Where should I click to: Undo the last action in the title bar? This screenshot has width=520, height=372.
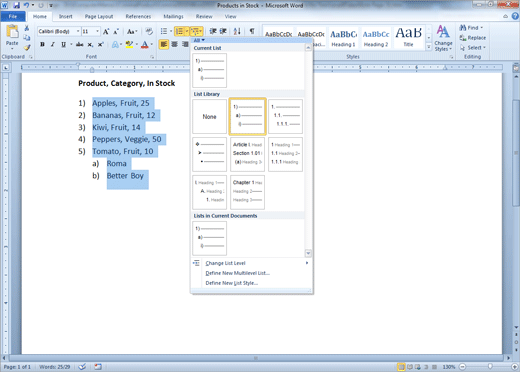(x=26, y=5)
